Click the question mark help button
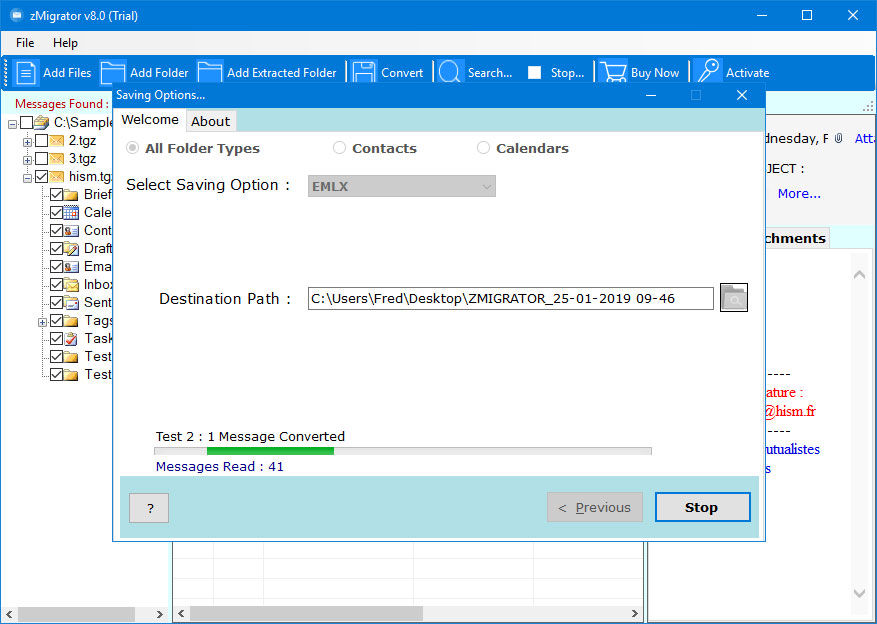 pyautogui.click(x=149, y=508)
